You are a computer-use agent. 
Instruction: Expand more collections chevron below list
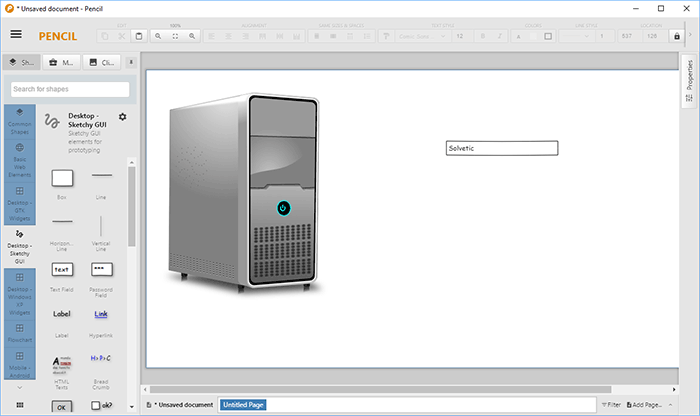point(20,387)
